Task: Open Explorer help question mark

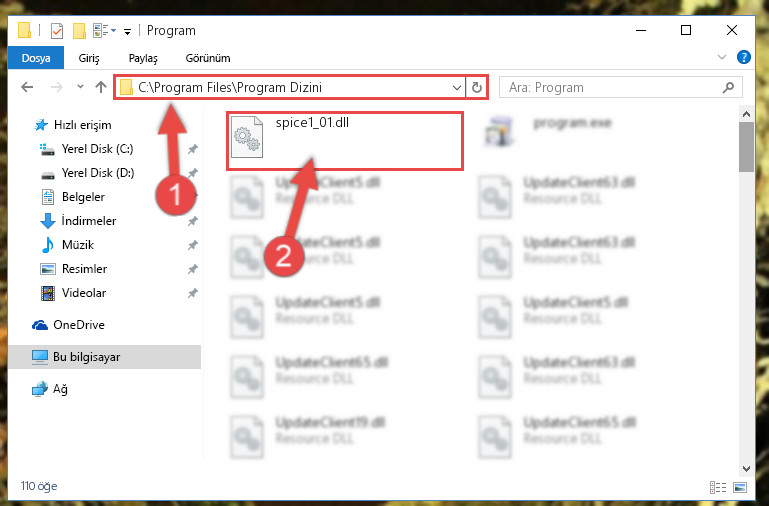Action: point(743,57)
